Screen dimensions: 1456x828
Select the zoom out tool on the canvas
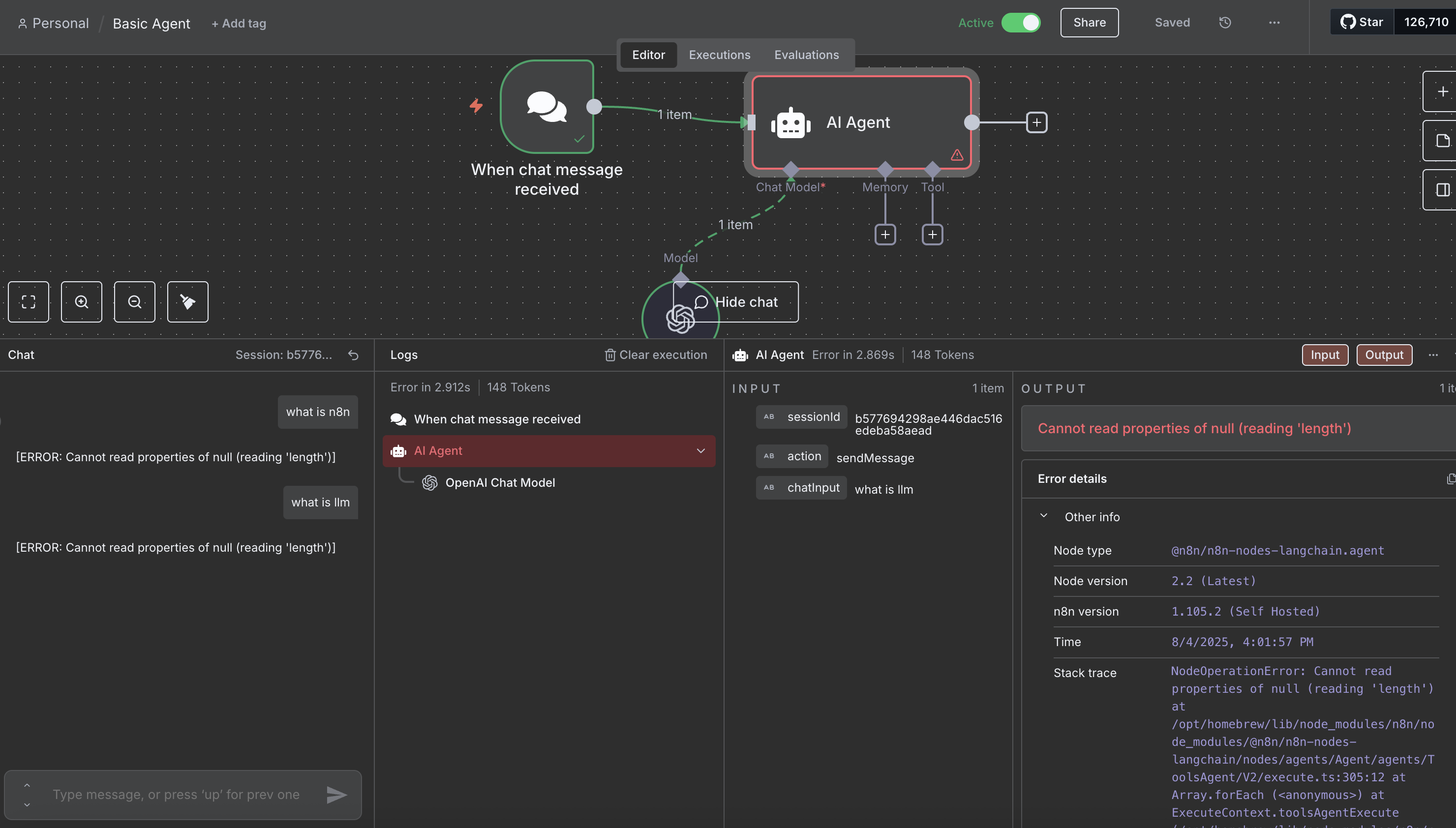(134, 301)
